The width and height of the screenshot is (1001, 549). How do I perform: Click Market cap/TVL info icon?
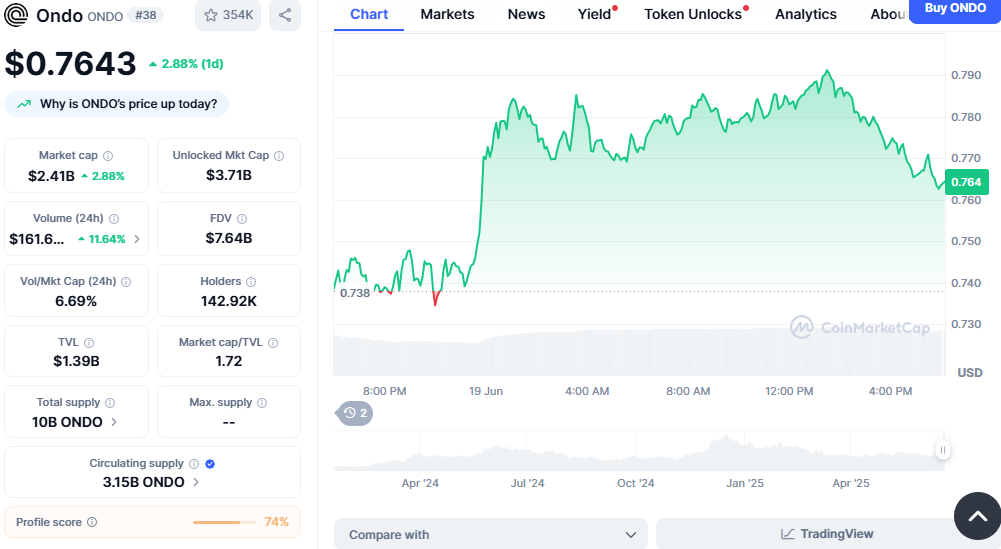click(x=273, y=343)
